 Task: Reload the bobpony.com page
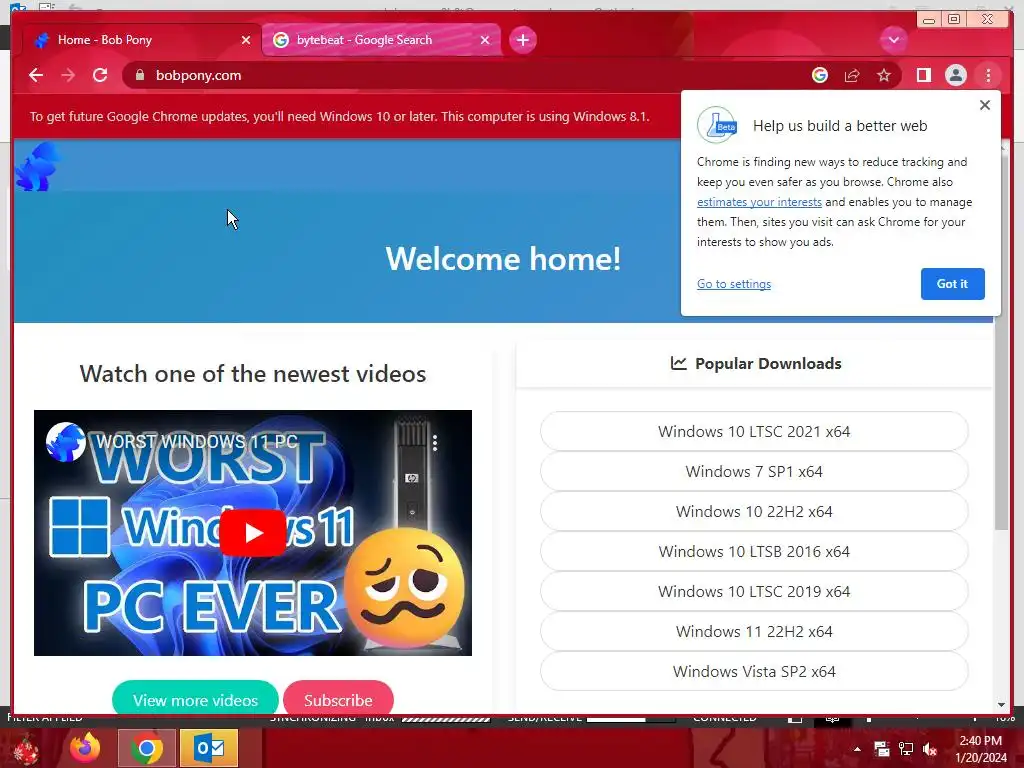coord(100,75)
